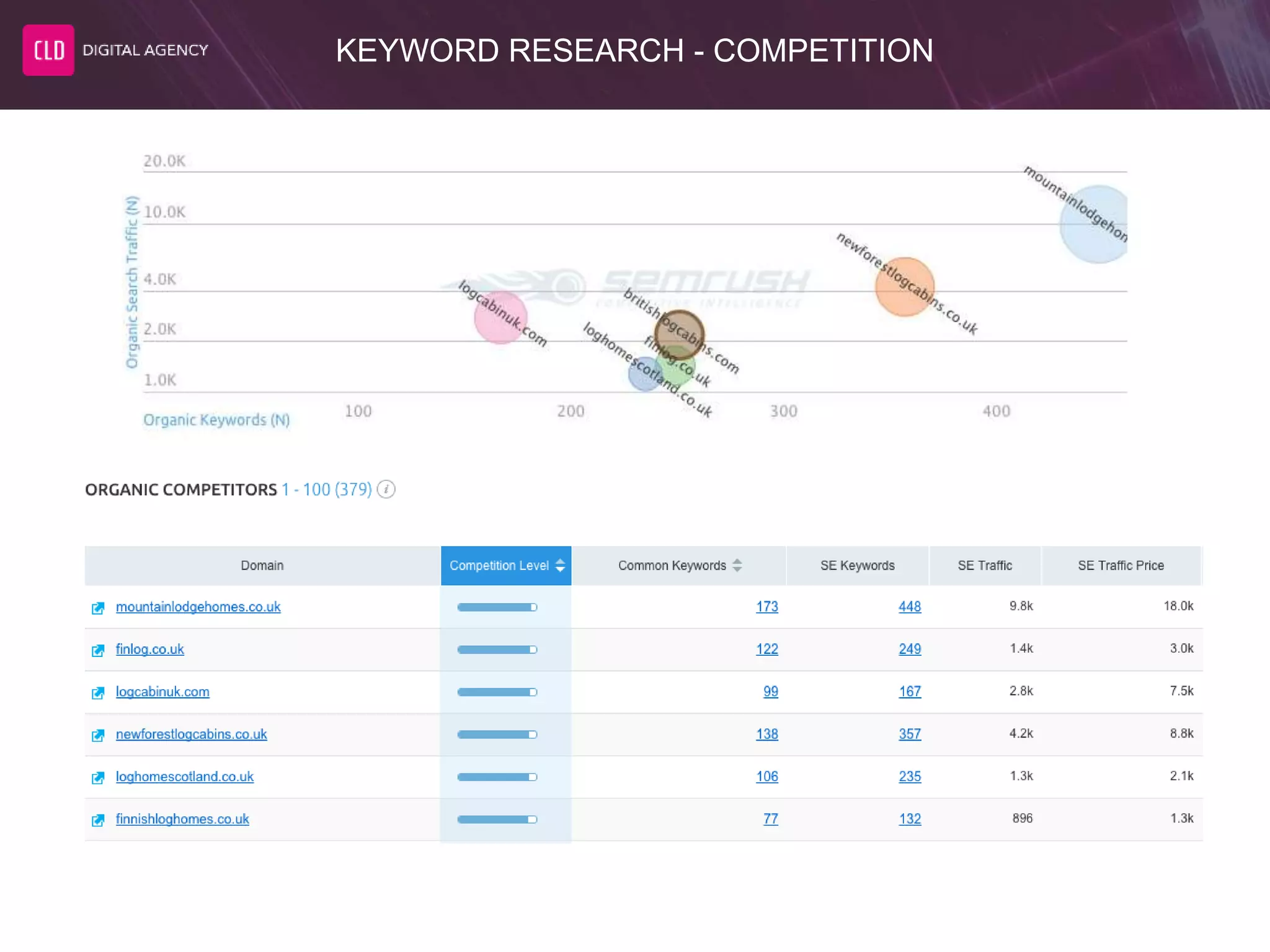1270x952 pixels.
Task: Click common keywords value 106
Action: click(x=767, y=777)
